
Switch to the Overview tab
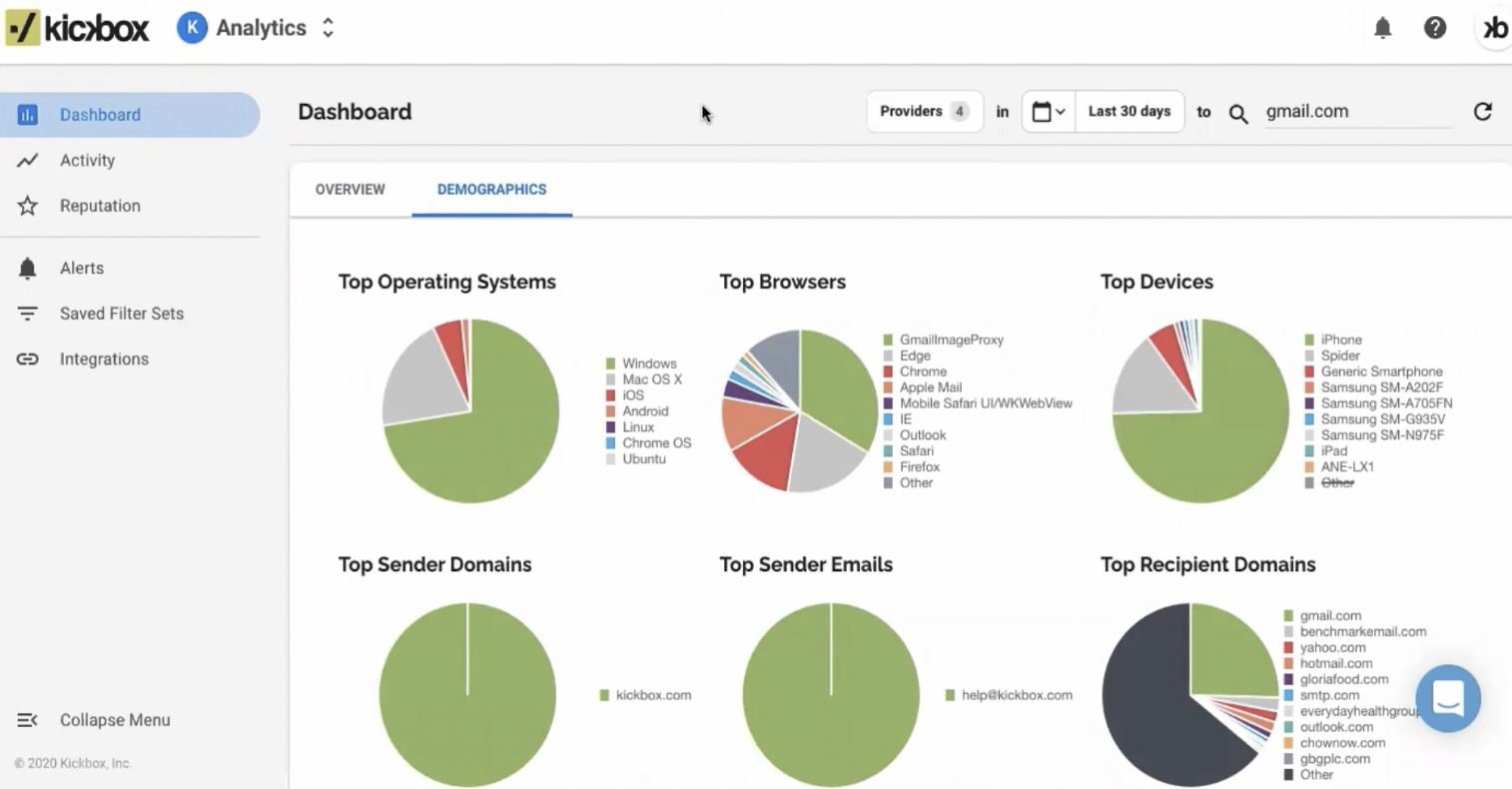point(351,190)
